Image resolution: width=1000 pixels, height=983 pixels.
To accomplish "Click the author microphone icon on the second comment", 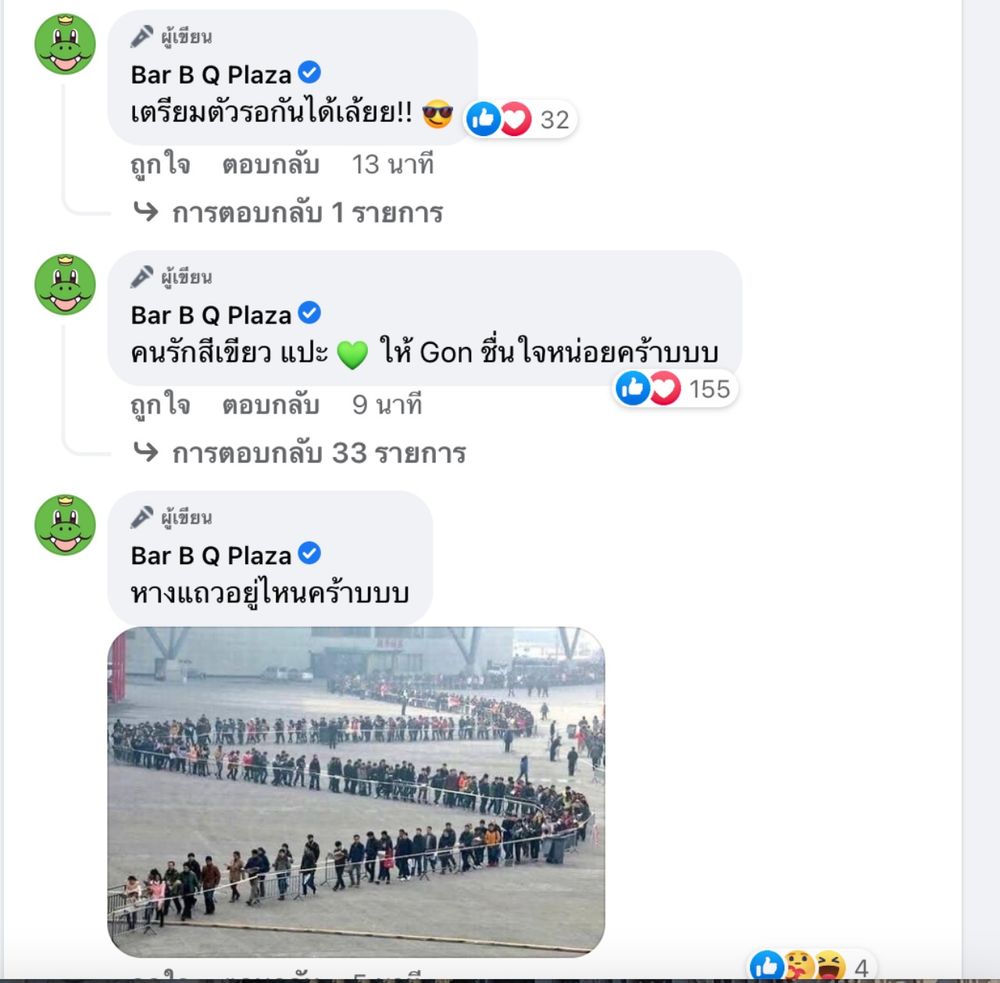I will coord(142,277).
